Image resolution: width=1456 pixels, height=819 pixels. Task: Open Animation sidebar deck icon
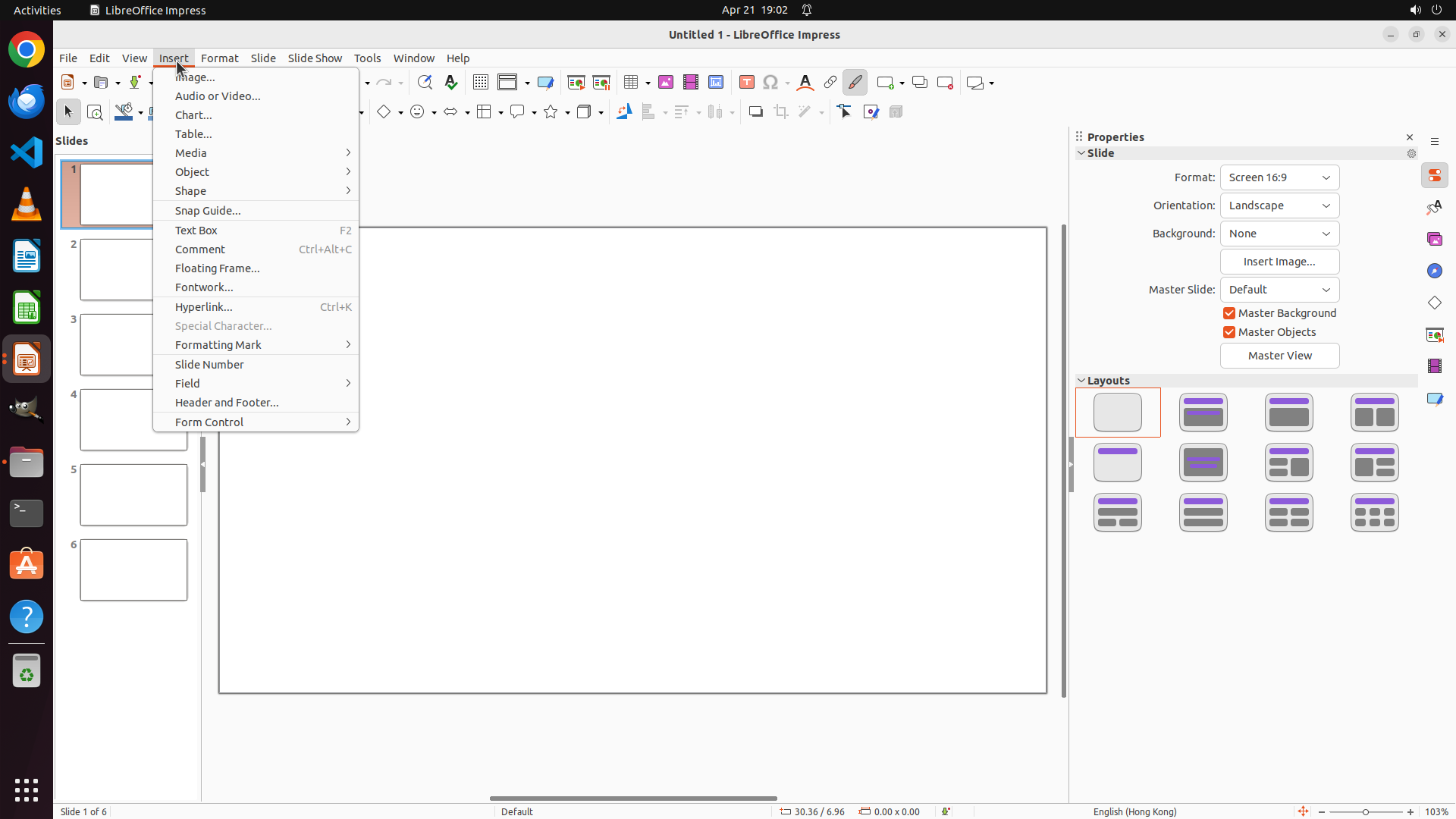[x=1435, y=366]
